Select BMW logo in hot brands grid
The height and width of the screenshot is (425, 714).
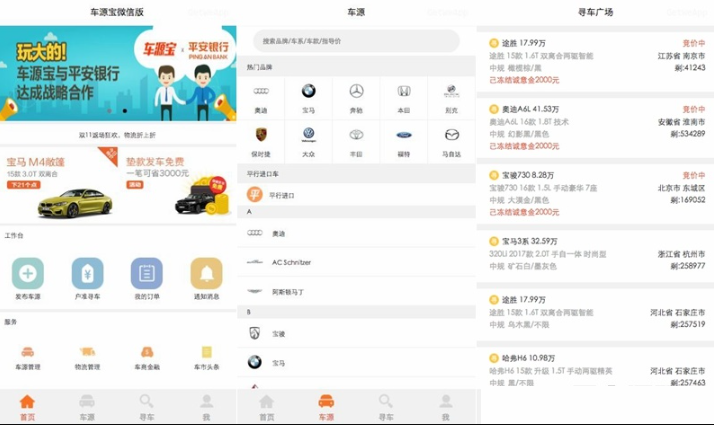(x=308, y=91)
